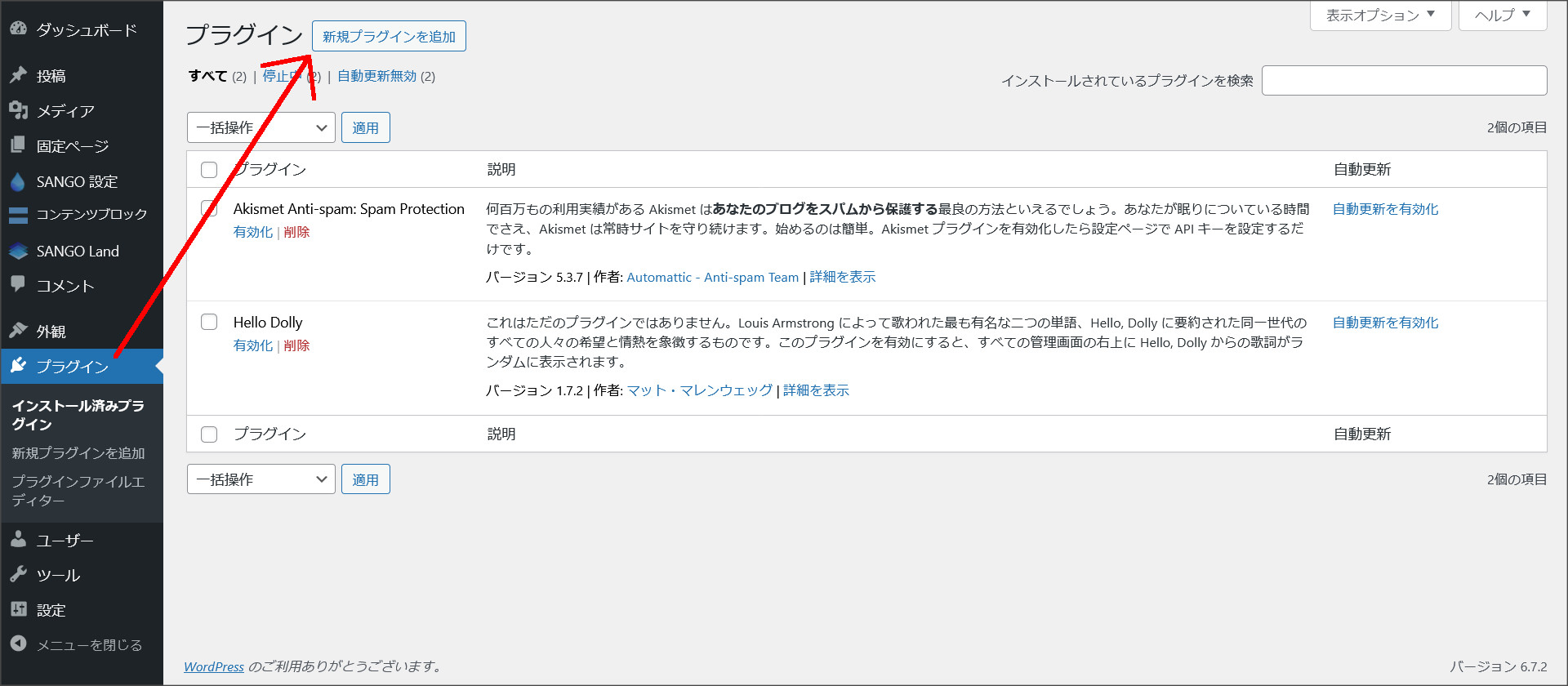Open the Media library icon

(18, 110)
